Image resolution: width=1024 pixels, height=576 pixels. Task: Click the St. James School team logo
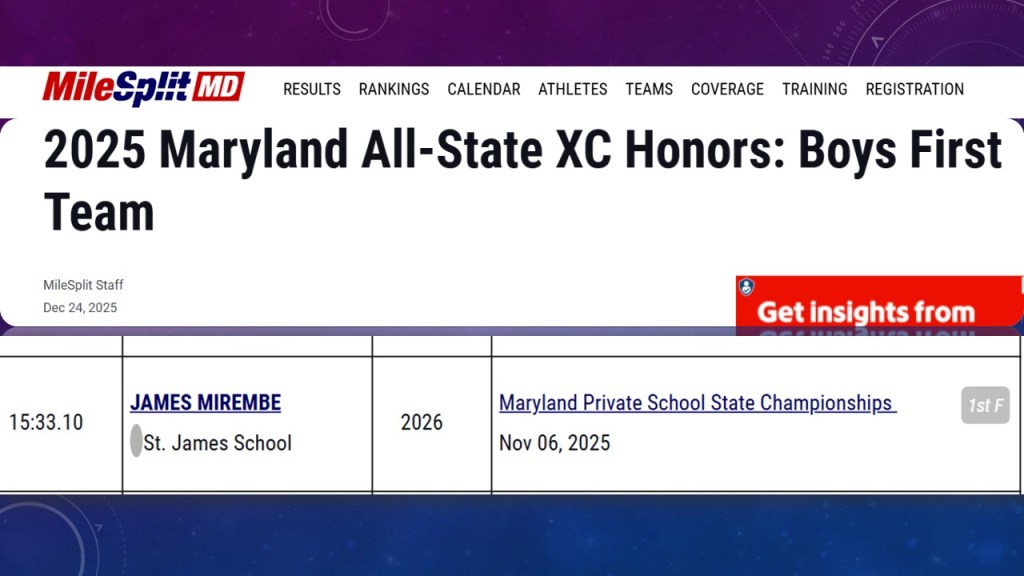[136, 441]
